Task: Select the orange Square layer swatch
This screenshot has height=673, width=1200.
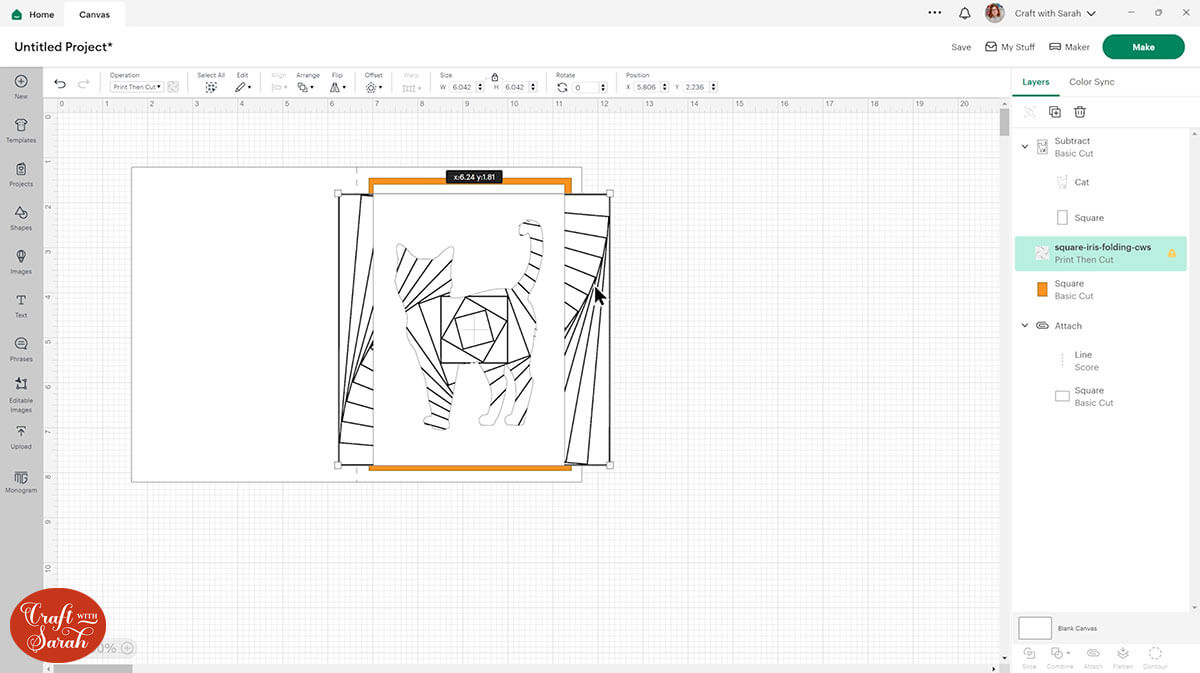Action: click(1042, 290)
